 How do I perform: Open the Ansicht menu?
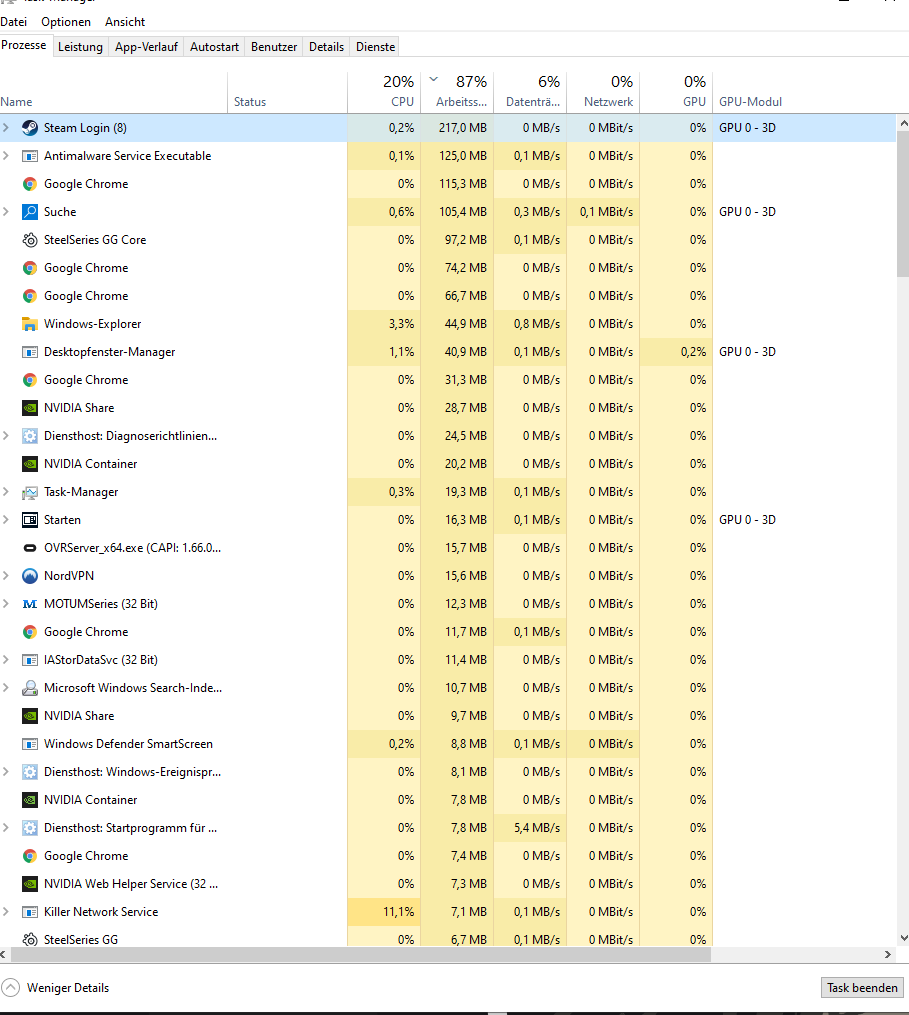pyautogui.click(x=125, y=22)
